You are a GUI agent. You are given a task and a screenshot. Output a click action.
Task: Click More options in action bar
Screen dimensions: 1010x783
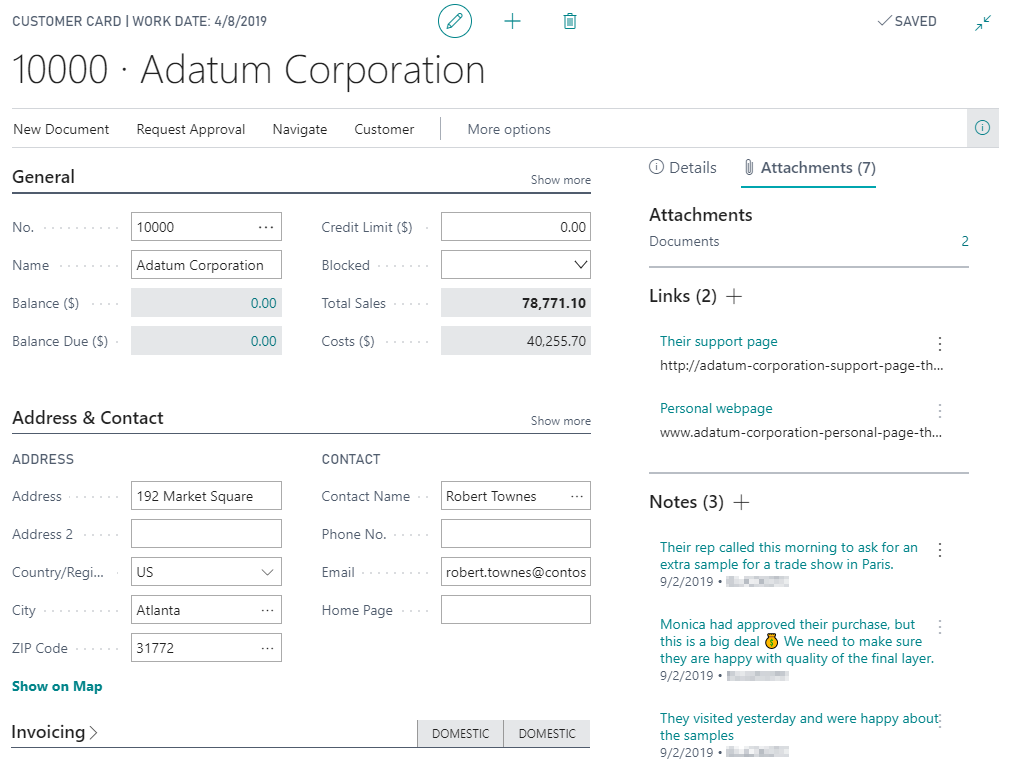point(509,129)
